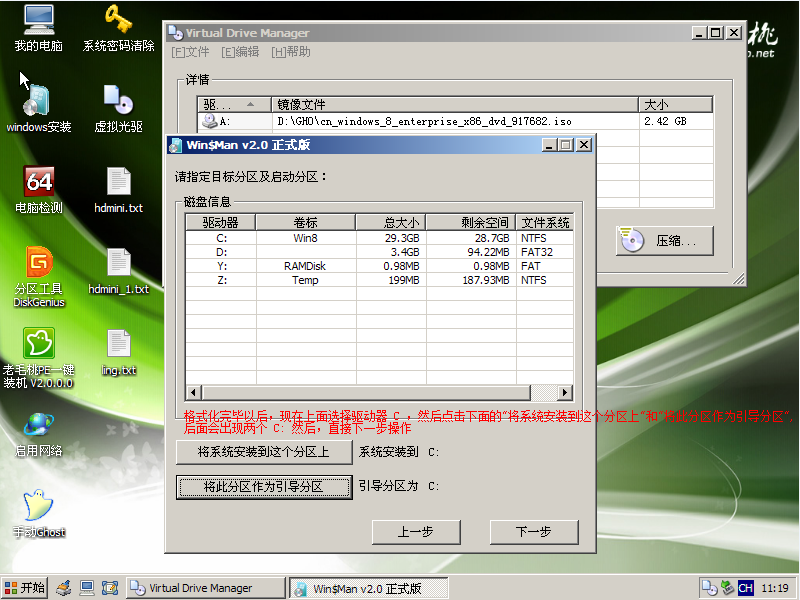Sort by 镜像文件 column header
Screen dimensions: 800x600
pyautogui.click(x=455, y=105)
